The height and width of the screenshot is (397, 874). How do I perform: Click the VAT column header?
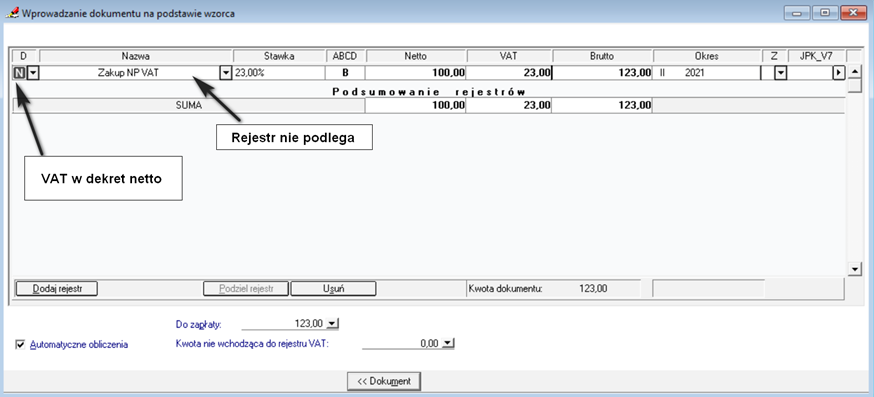coord(509,56)
